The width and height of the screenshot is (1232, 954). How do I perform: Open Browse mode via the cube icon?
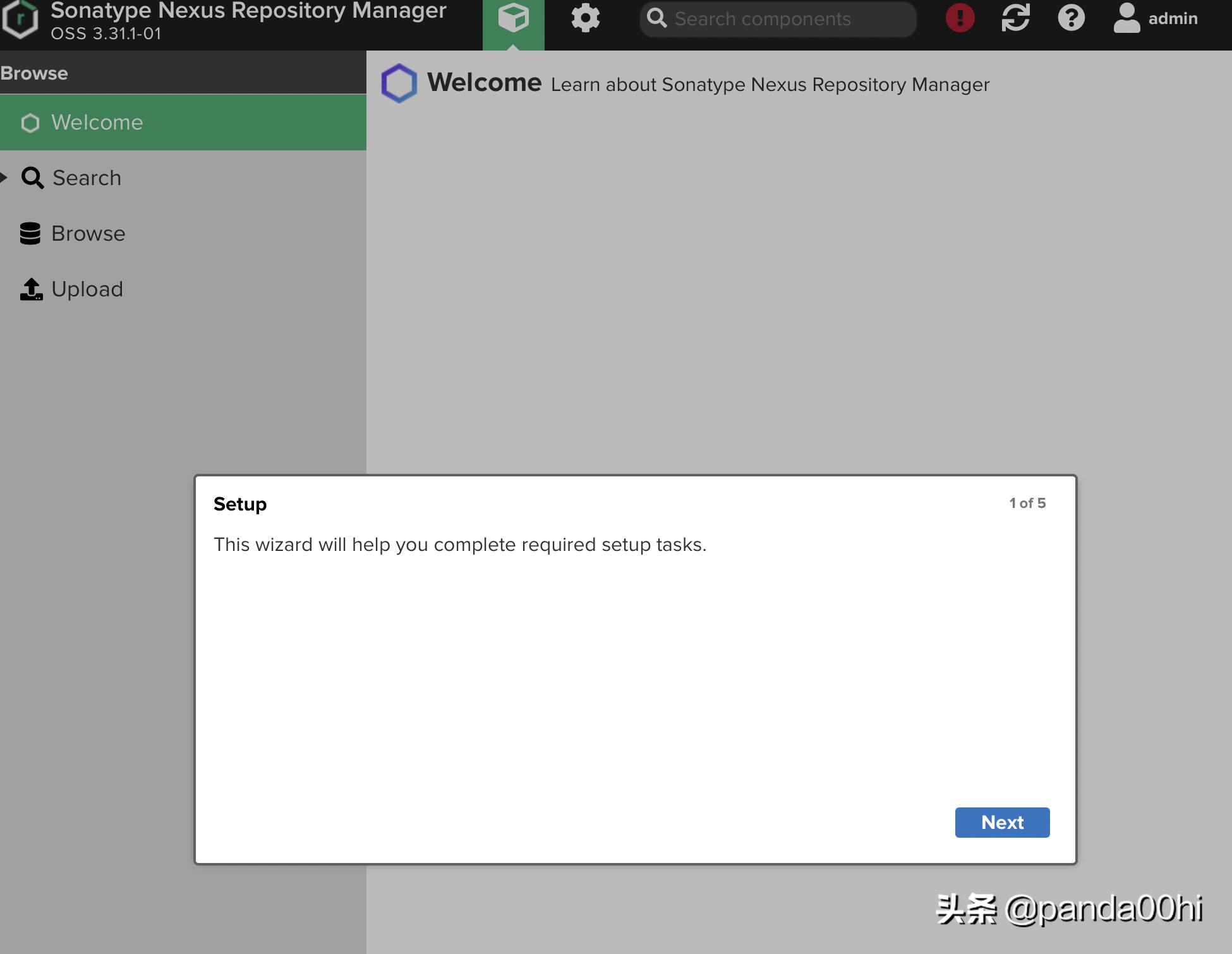[513, 19]
